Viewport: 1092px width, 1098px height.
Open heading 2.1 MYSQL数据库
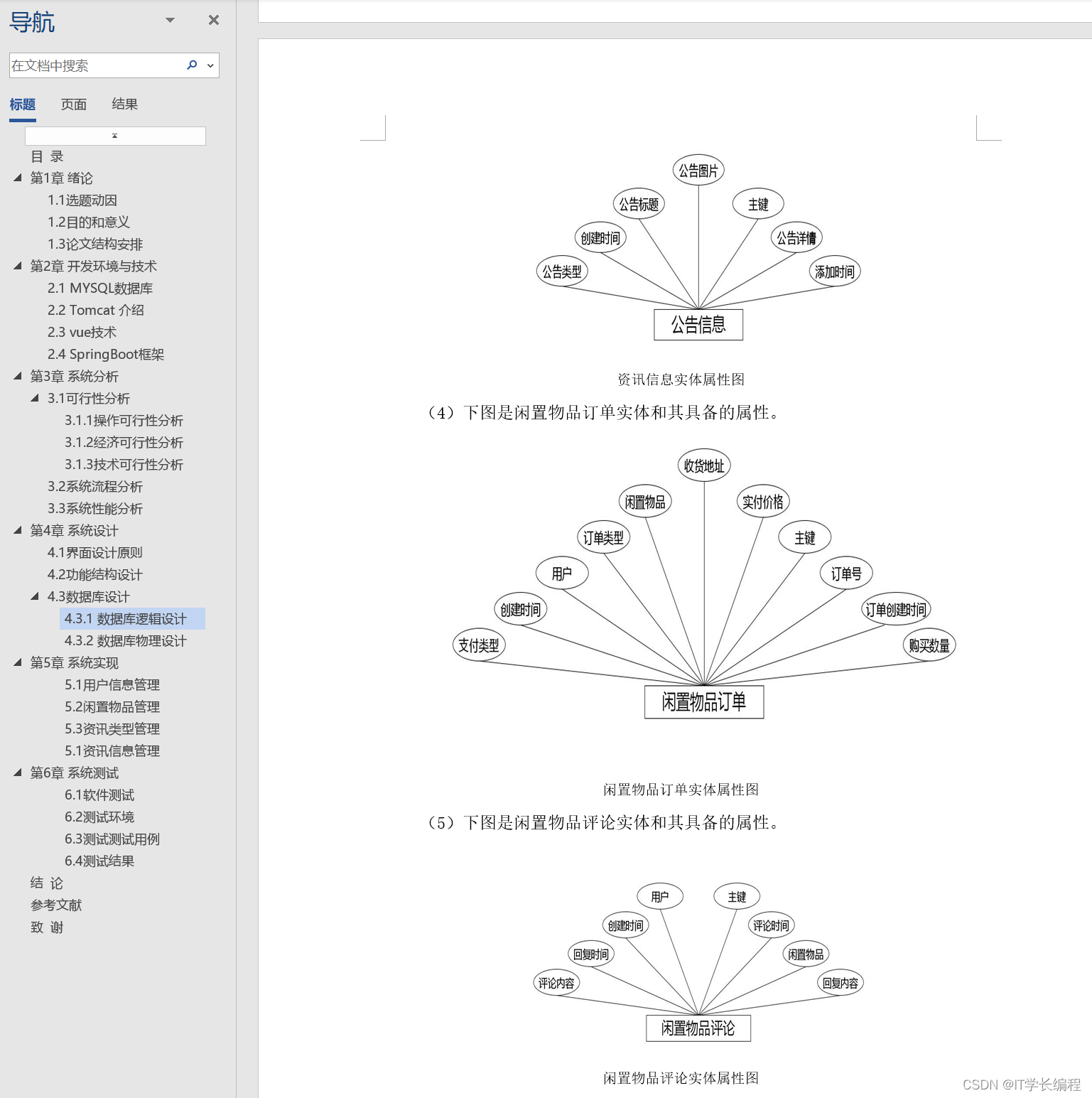click(100, 289)
